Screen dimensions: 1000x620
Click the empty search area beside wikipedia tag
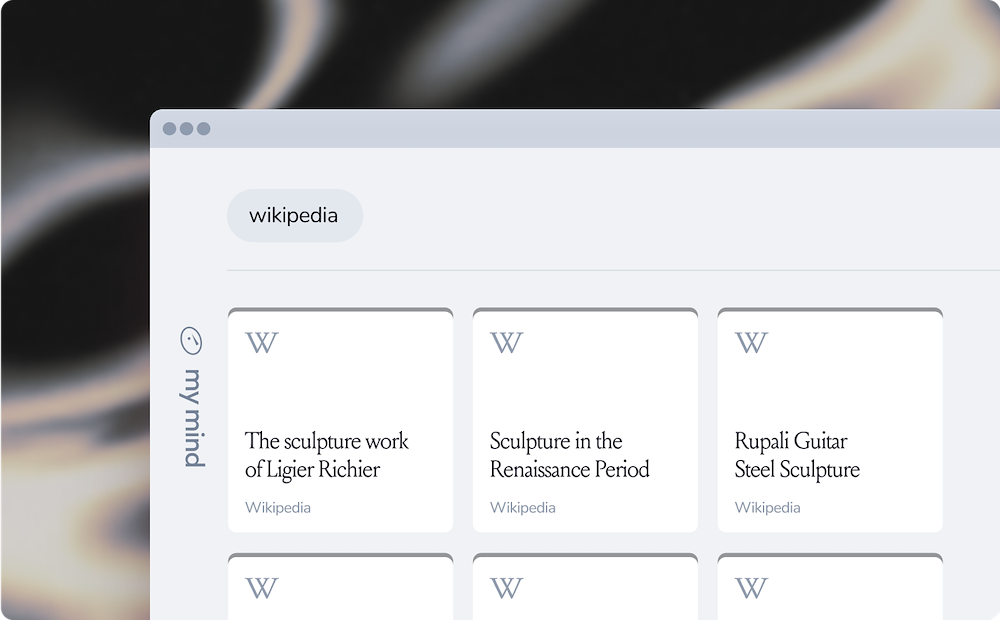coord(650,215)
